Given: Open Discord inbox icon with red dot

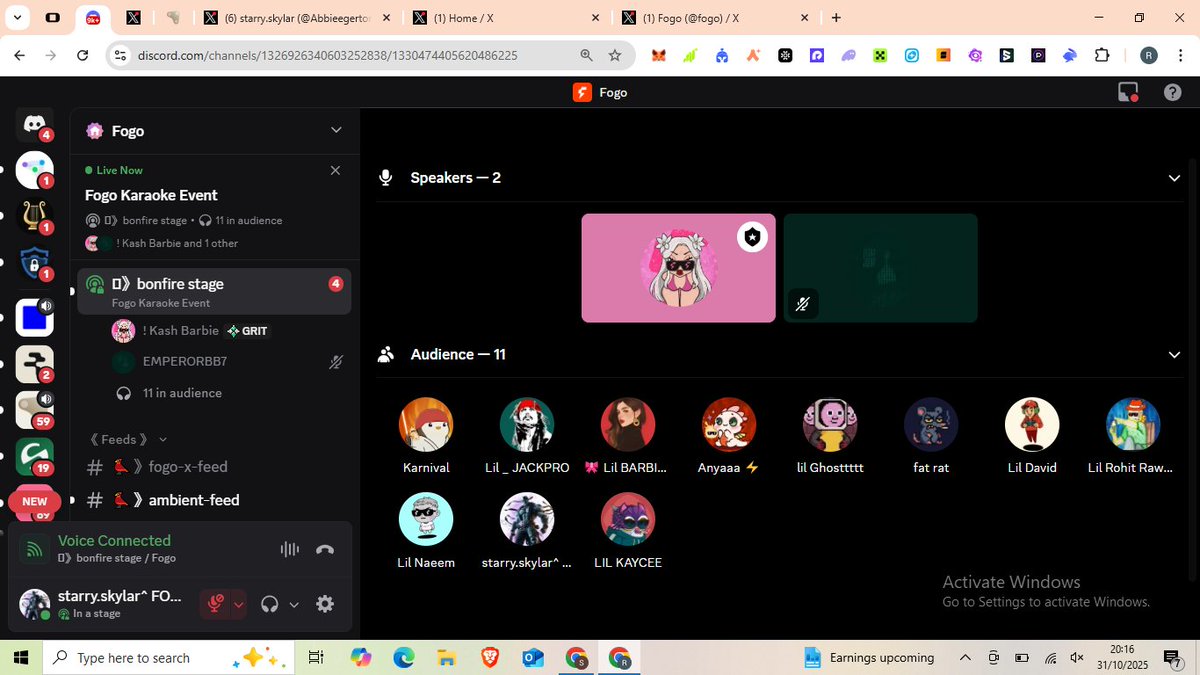Looking at the screenshot, I should [x=1128, y=92].
